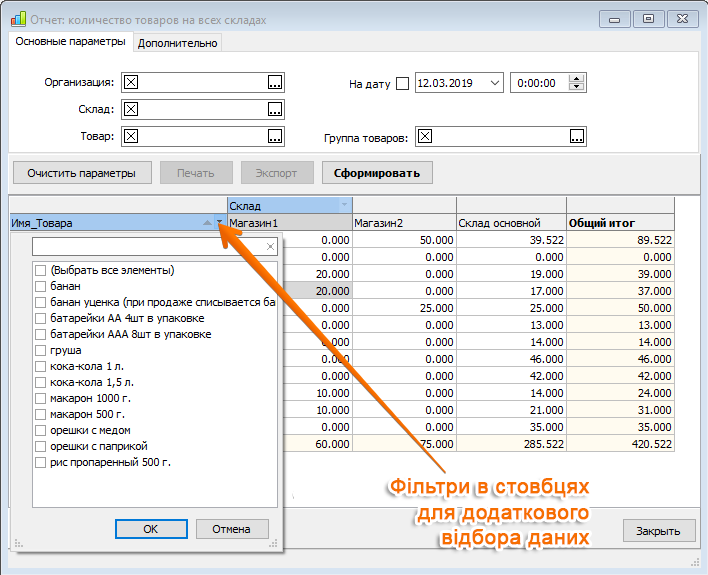Check кока-кола 1 л. filter item
This screenshot has width=708, height=575.
[x=40, y=366]
